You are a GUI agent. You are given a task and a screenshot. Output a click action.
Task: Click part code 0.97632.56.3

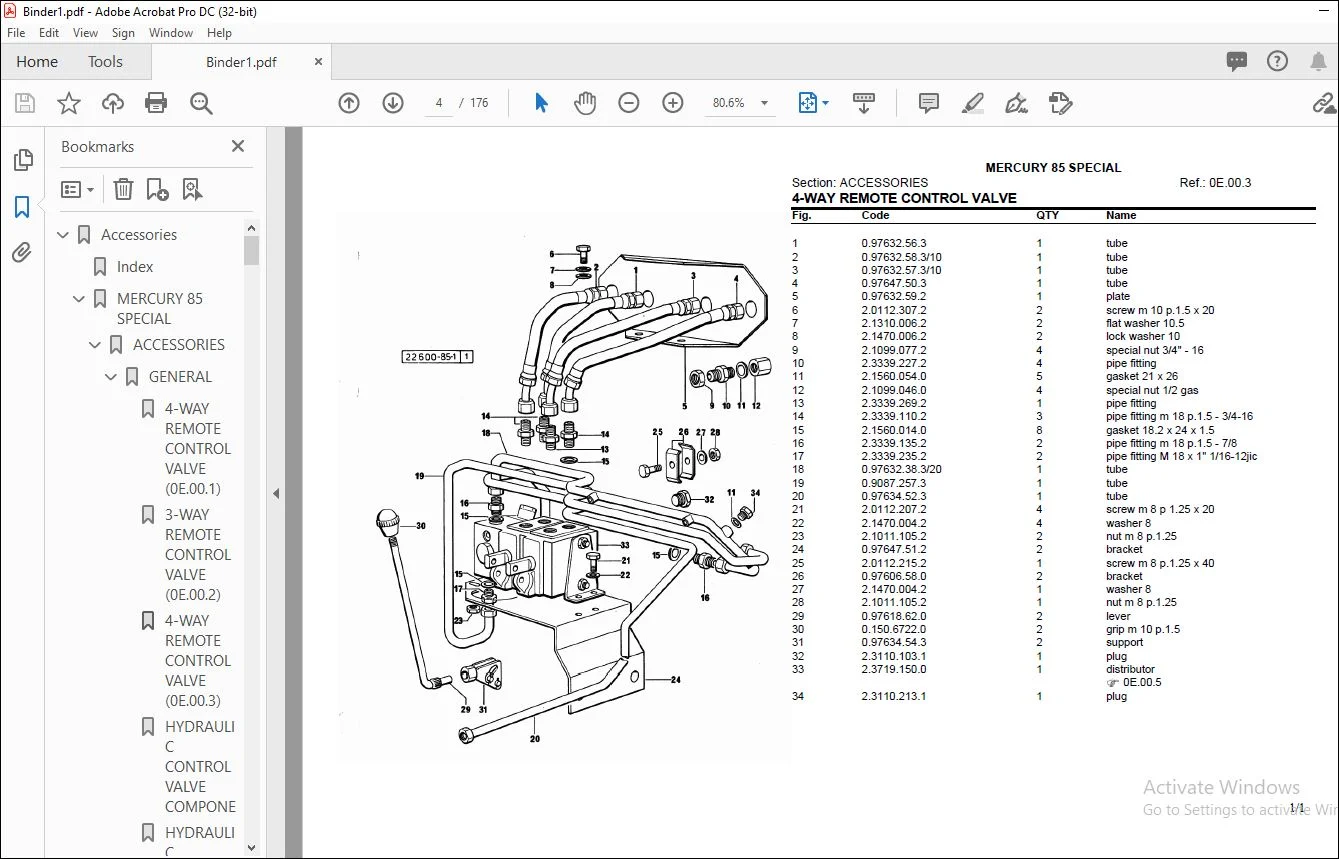894,243
